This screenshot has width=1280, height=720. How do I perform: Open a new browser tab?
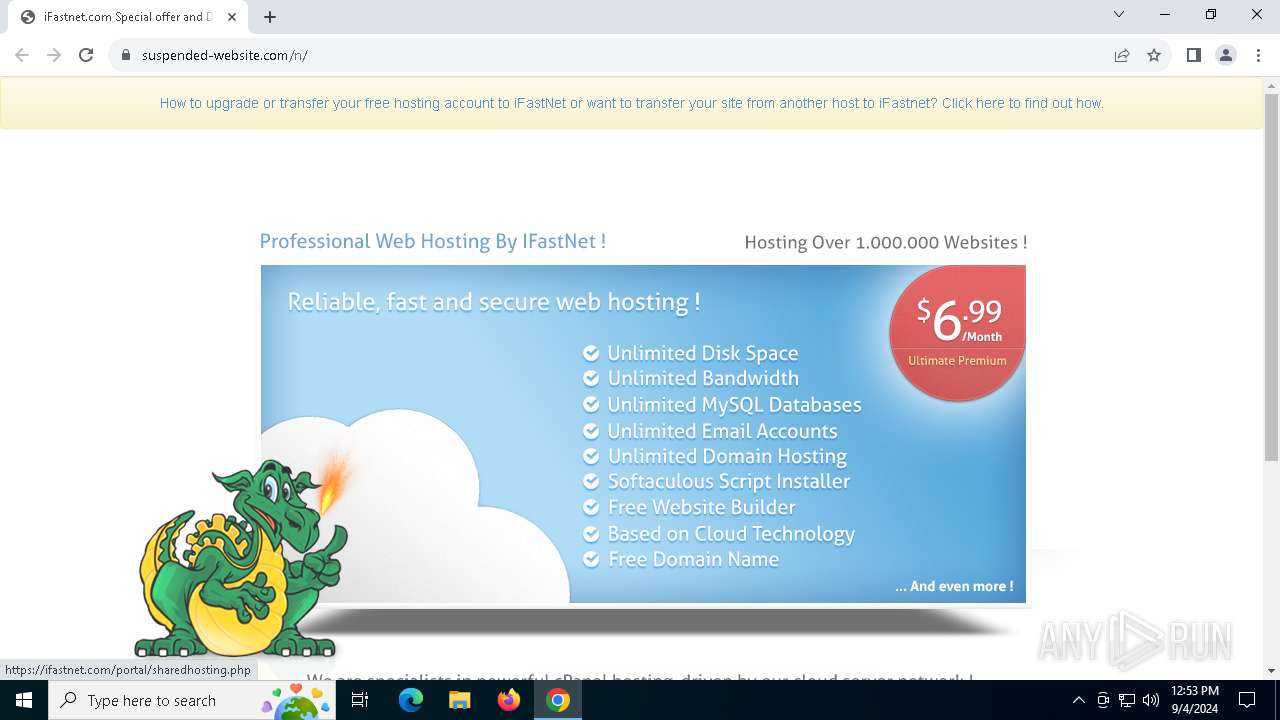pyautogui.click(x=270, y=17)
